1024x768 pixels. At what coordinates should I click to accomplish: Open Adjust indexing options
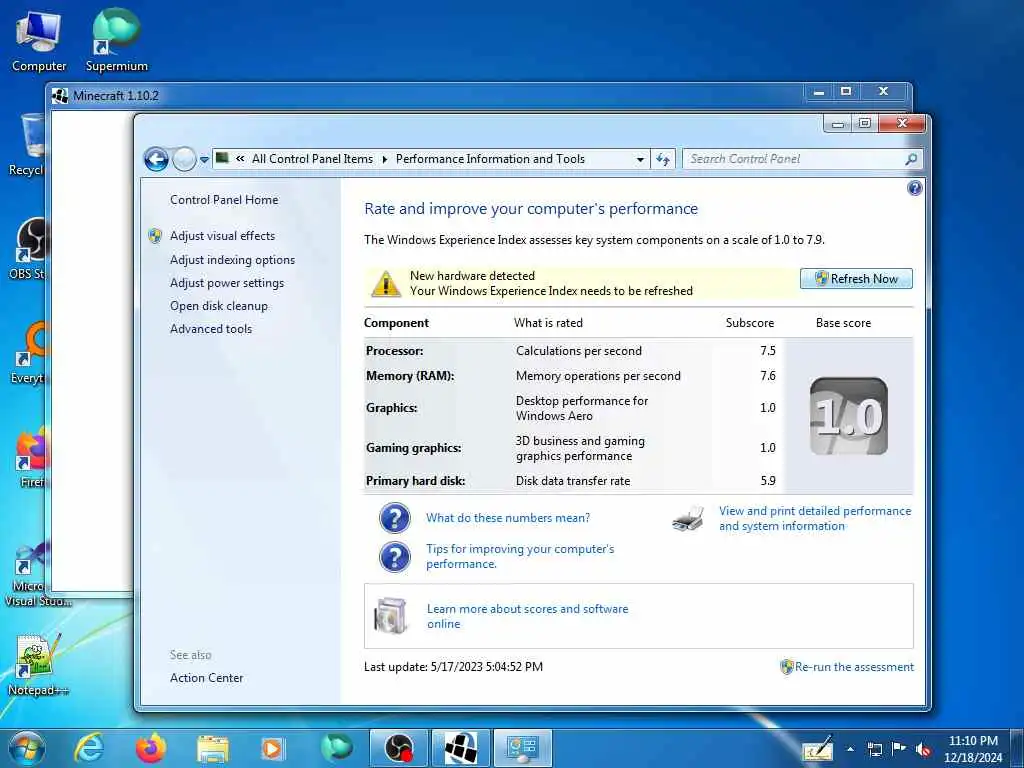click(x=232, y=260)
